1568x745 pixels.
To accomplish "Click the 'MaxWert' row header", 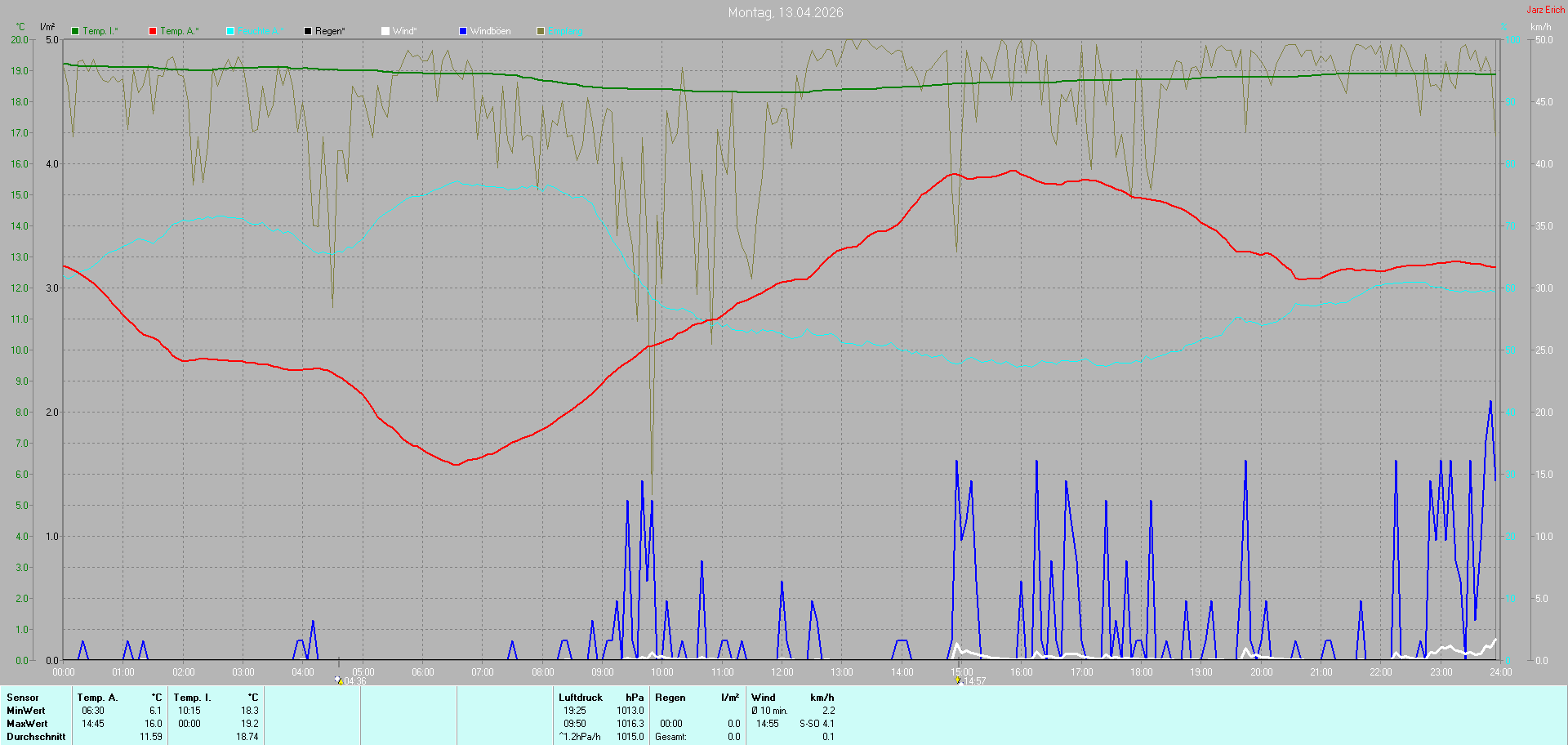I will coord(27,724).
